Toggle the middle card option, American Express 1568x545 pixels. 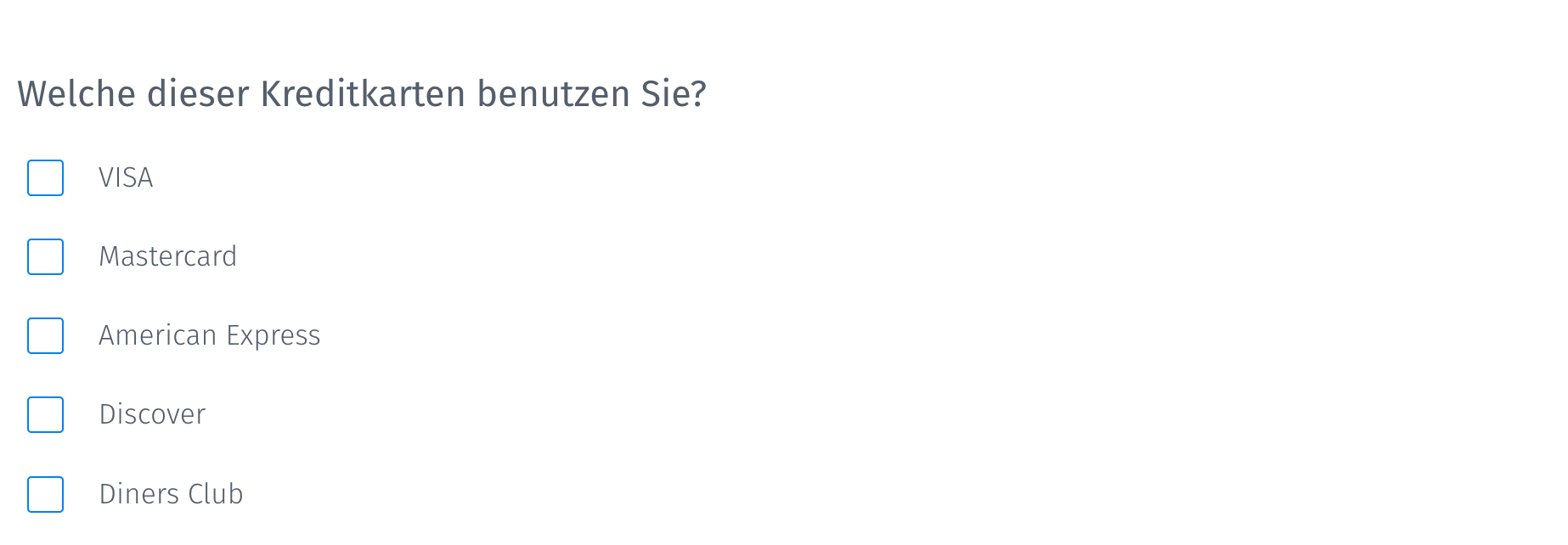coord(45,336)
